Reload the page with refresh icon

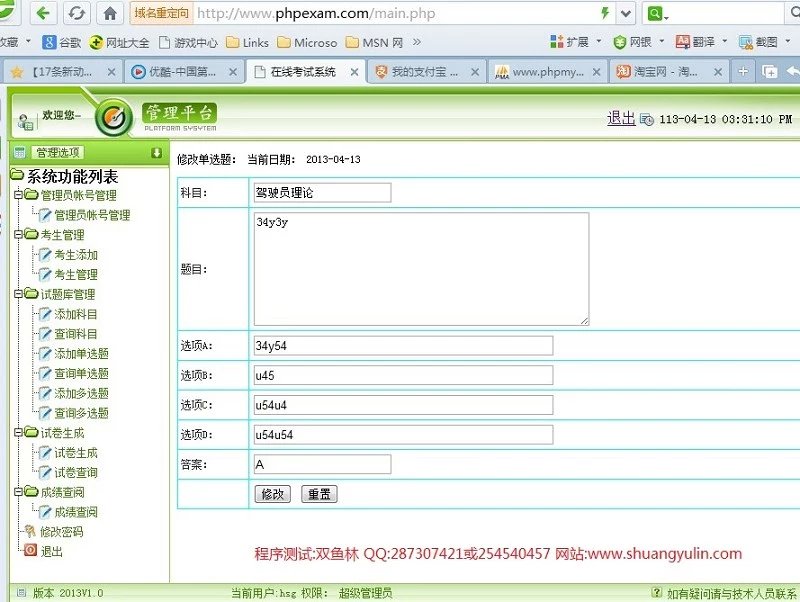[77, 13]
